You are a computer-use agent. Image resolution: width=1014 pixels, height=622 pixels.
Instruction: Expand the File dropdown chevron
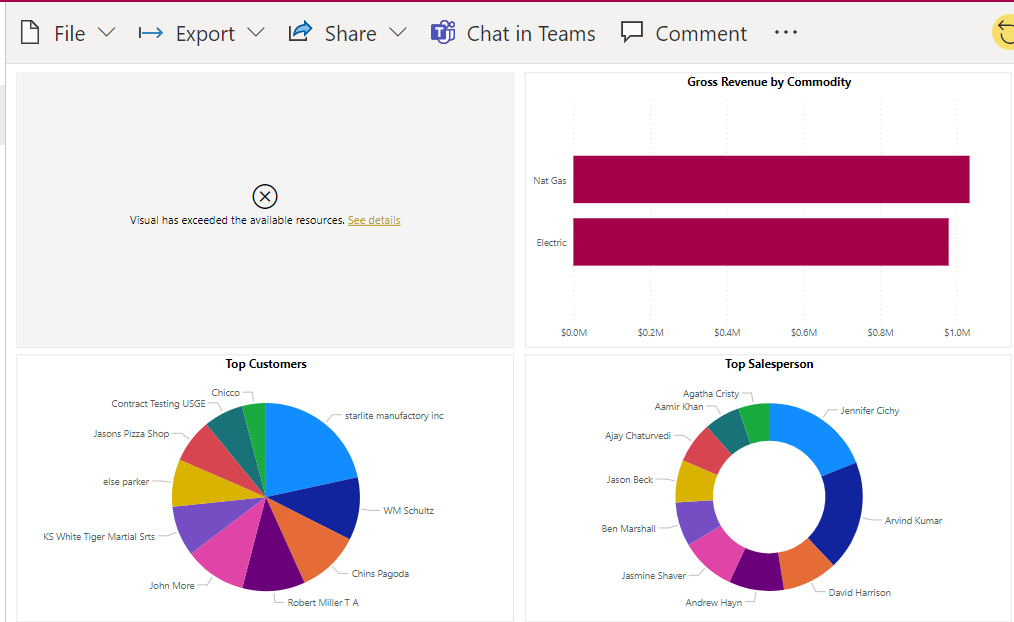click(107, 32)
